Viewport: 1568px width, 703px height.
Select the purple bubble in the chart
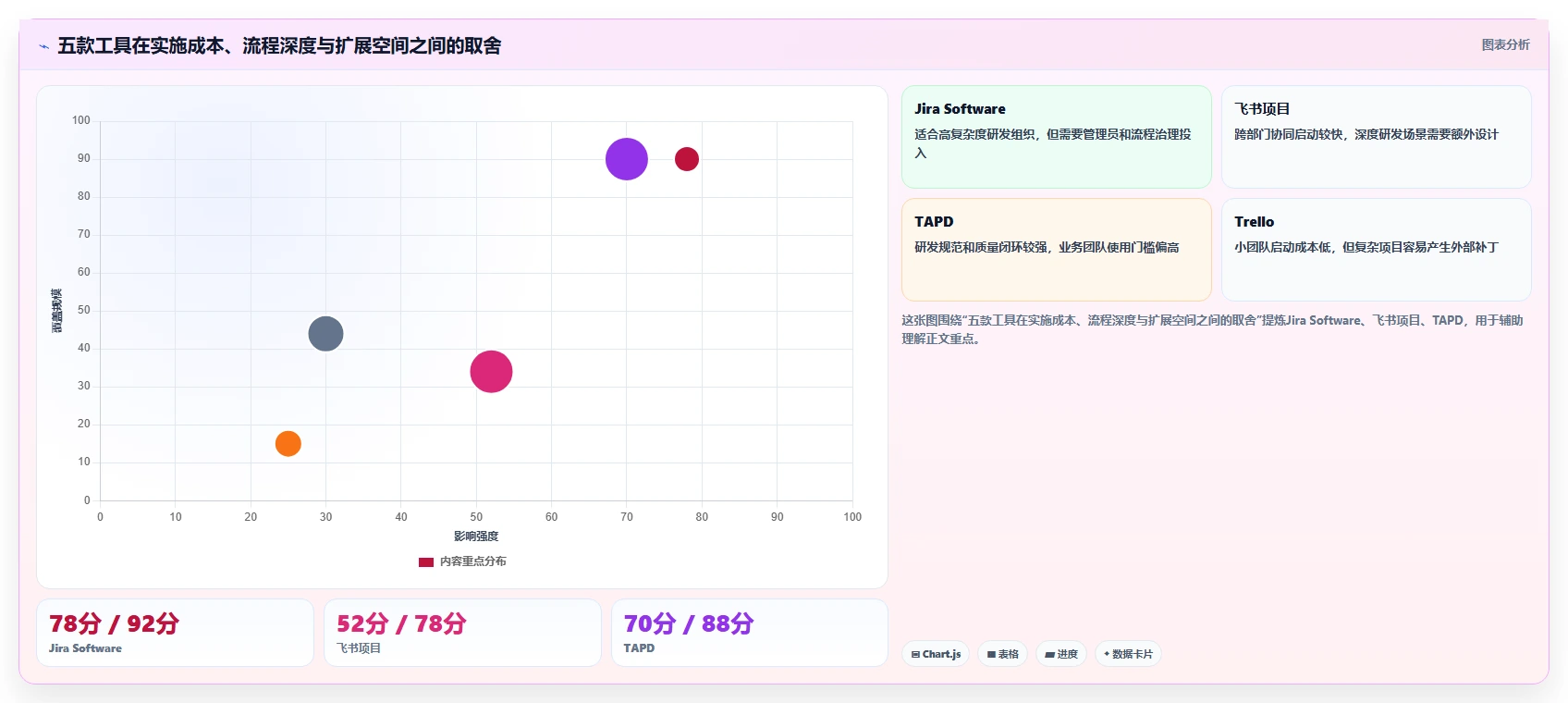coord(627,159)
